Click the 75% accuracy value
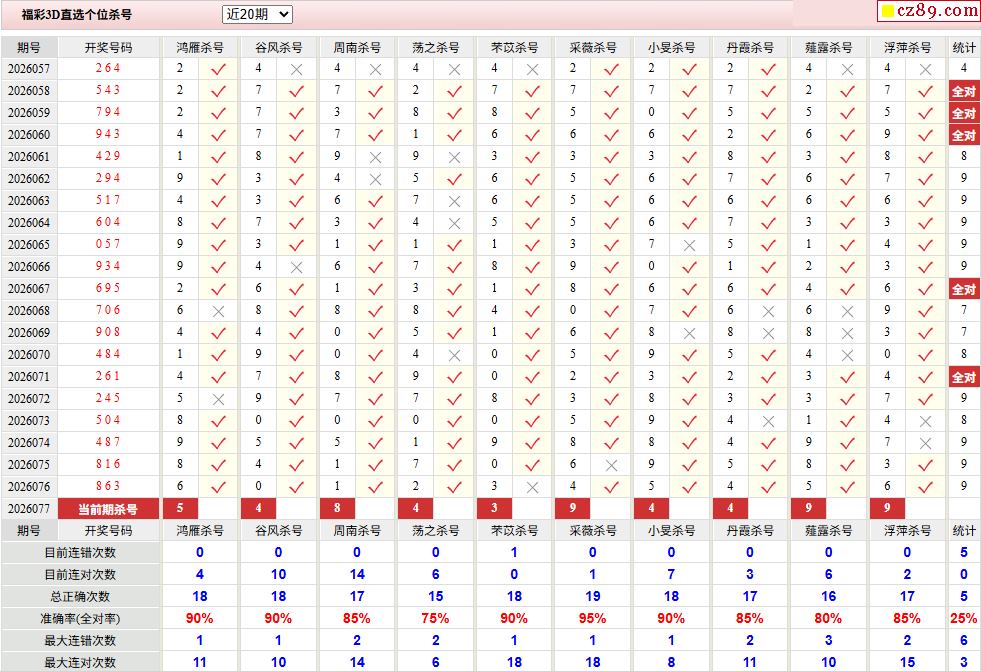981x671 pixels. point(435,618)
